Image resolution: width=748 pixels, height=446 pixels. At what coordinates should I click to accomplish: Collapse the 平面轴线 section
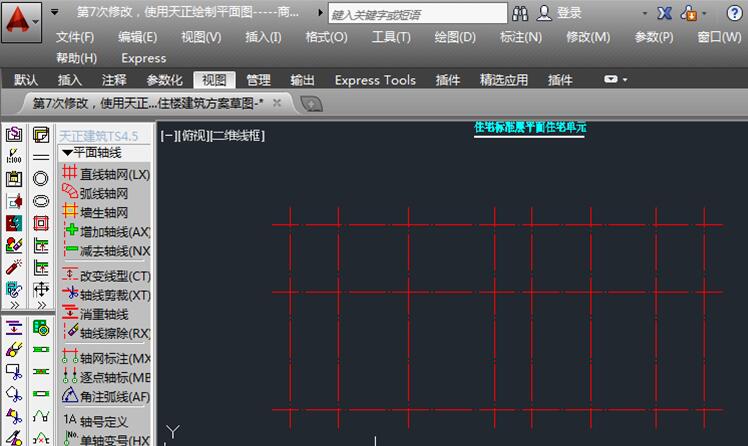click(x=67, y=152)
